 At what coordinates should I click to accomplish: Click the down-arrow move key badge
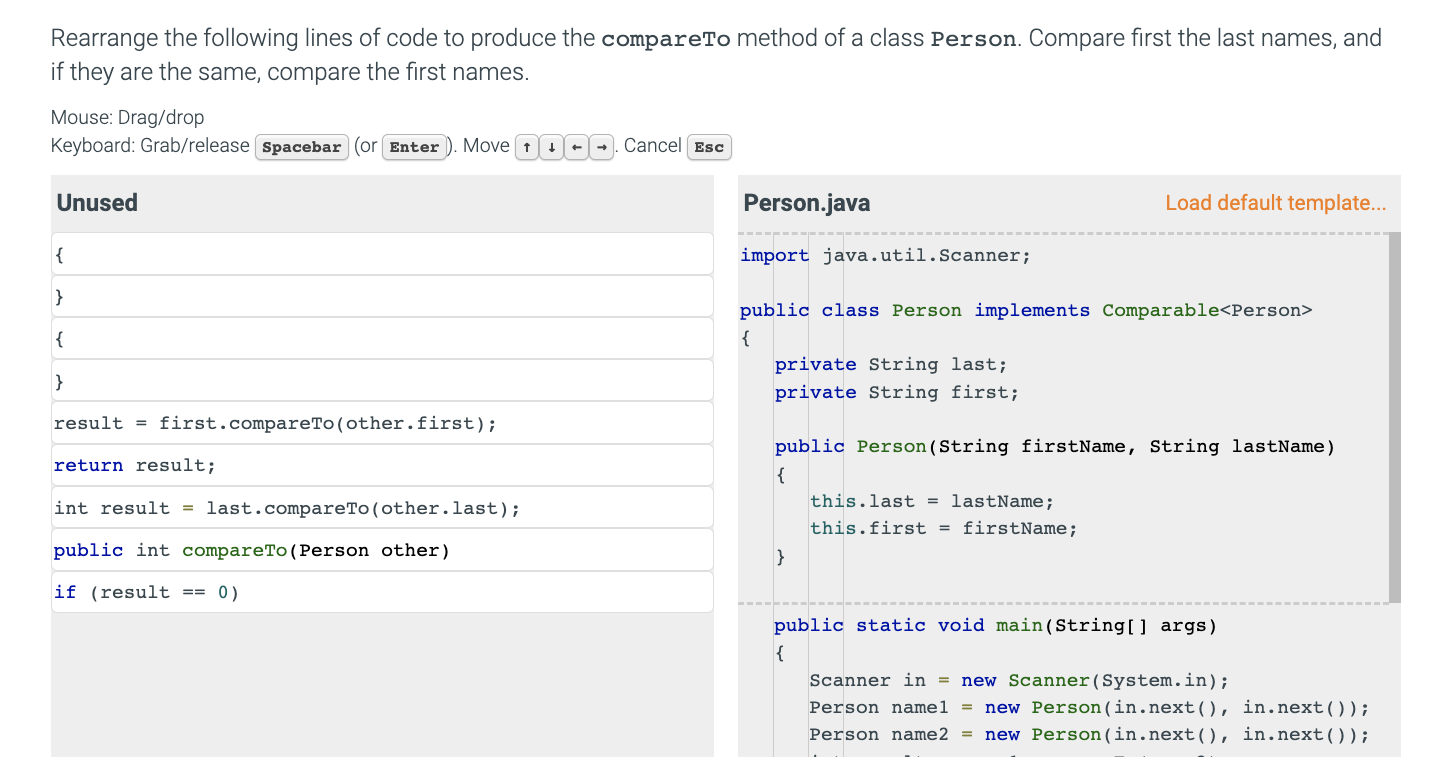(x=551, y=146)
